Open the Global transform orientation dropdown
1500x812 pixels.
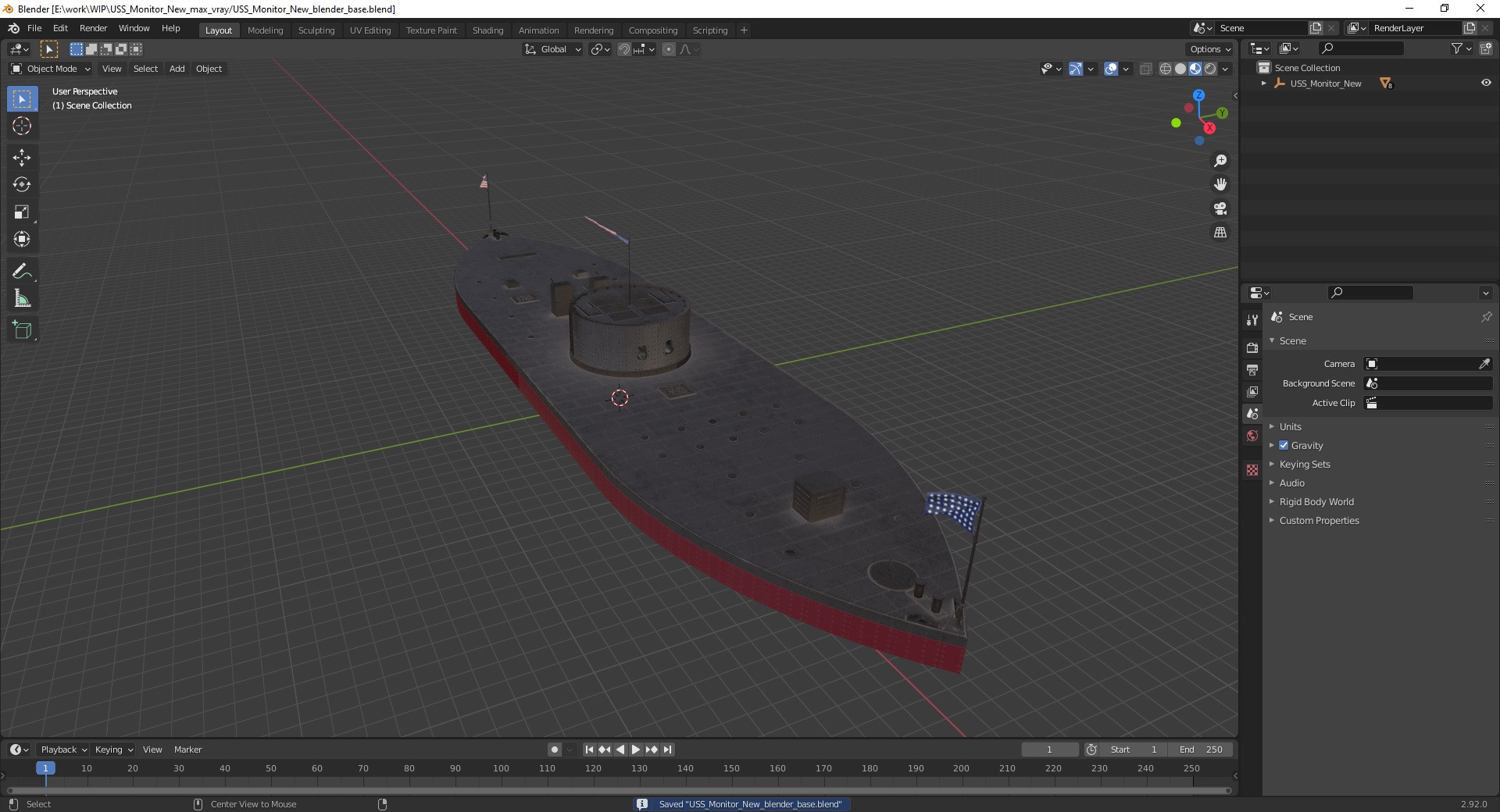coord(553,49)
